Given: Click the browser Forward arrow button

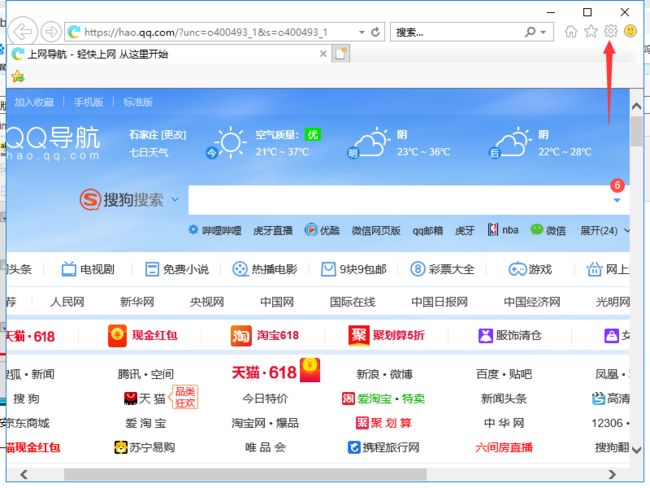Looking at the screenshot, I should (x=51, y=32).
